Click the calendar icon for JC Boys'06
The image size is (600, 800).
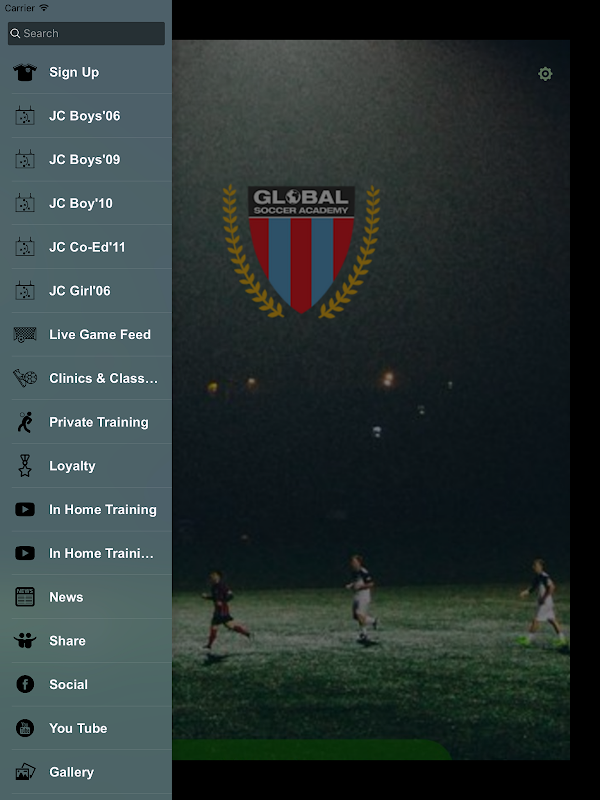[24, 116]
